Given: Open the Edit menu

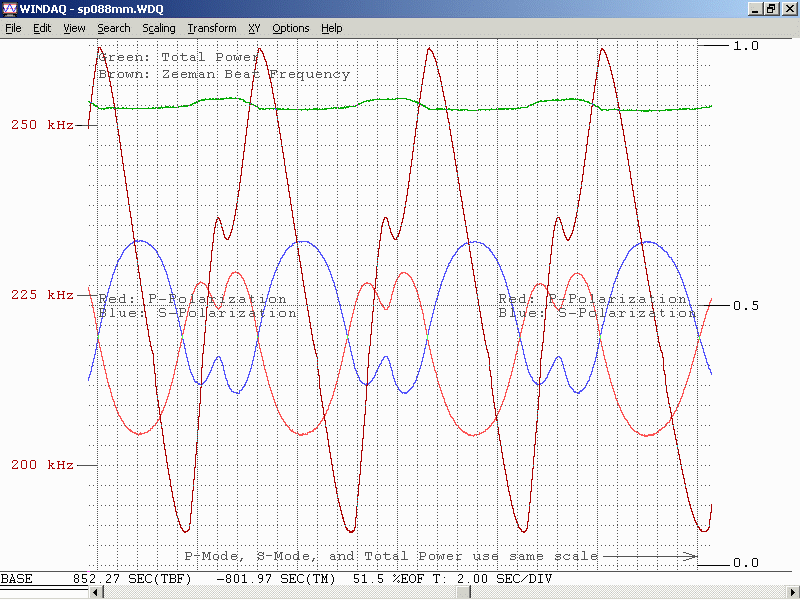Looking at the screenshot, I should 42,28.
